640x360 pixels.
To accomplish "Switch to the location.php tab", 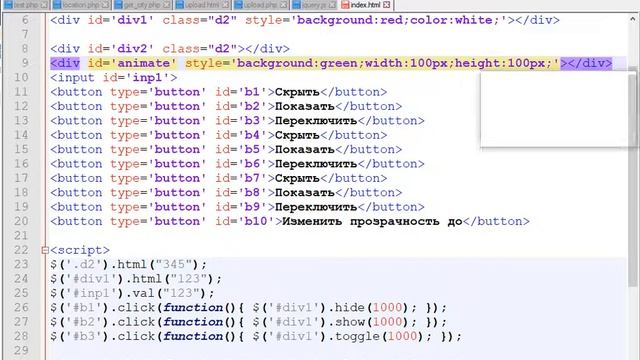I will pyautogui.click(x=81, y=5).
